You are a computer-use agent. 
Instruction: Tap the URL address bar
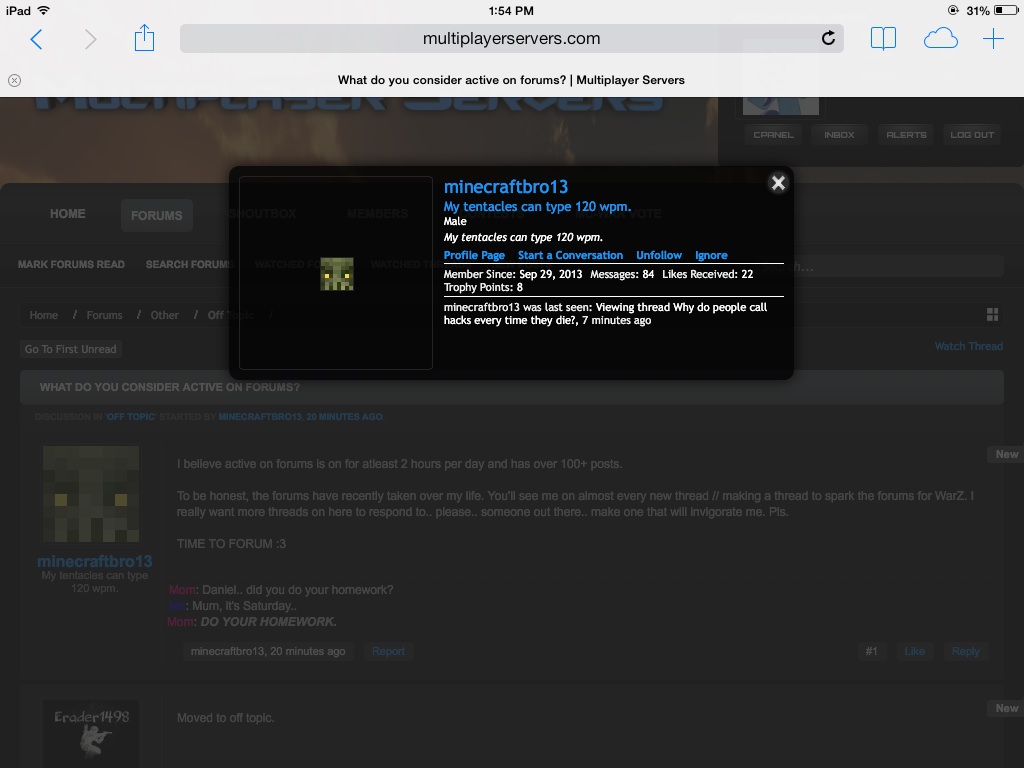pyautogui.click(x=510, y=39)
